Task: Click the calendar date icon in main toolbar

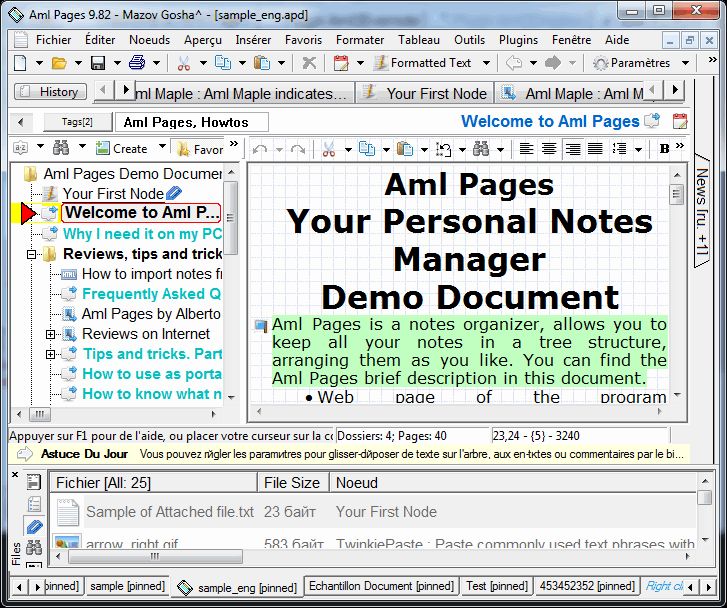Action: click(341, 63)
